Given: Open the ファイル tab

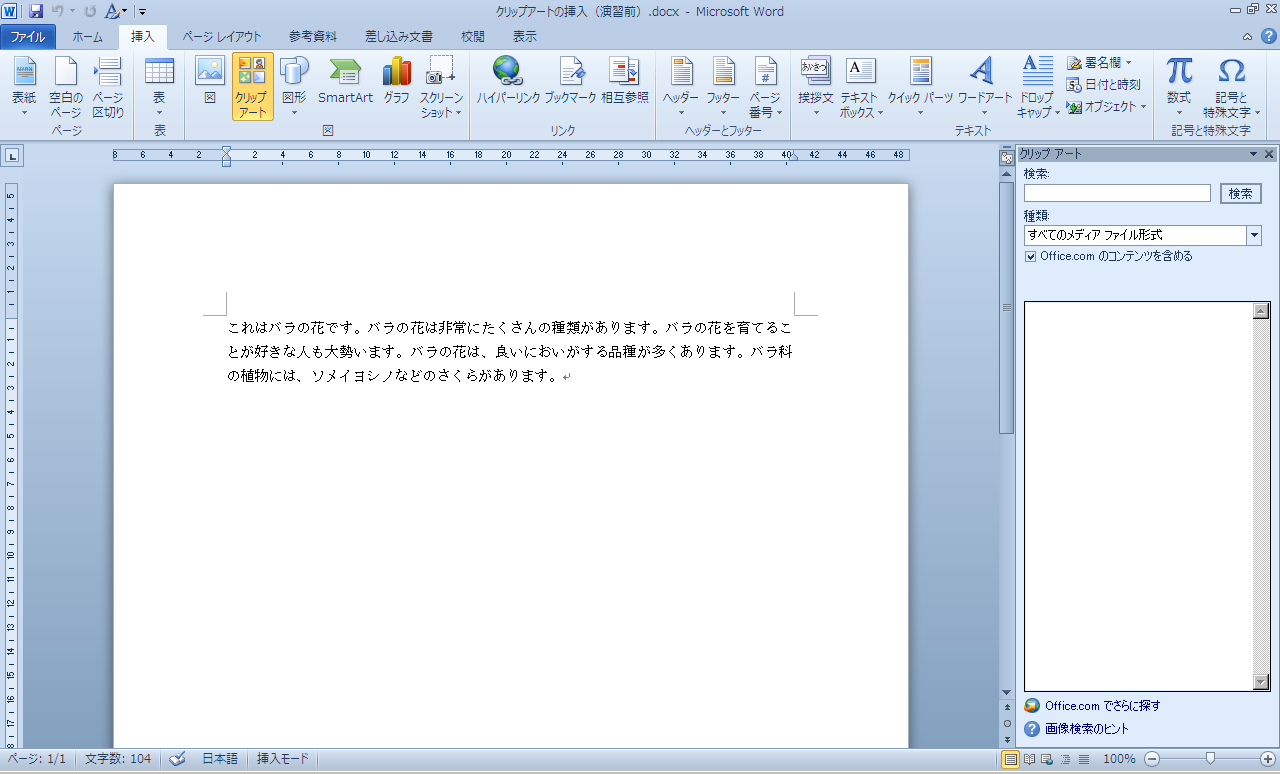Looking at the screenshot, I should [x=28, y=37].
